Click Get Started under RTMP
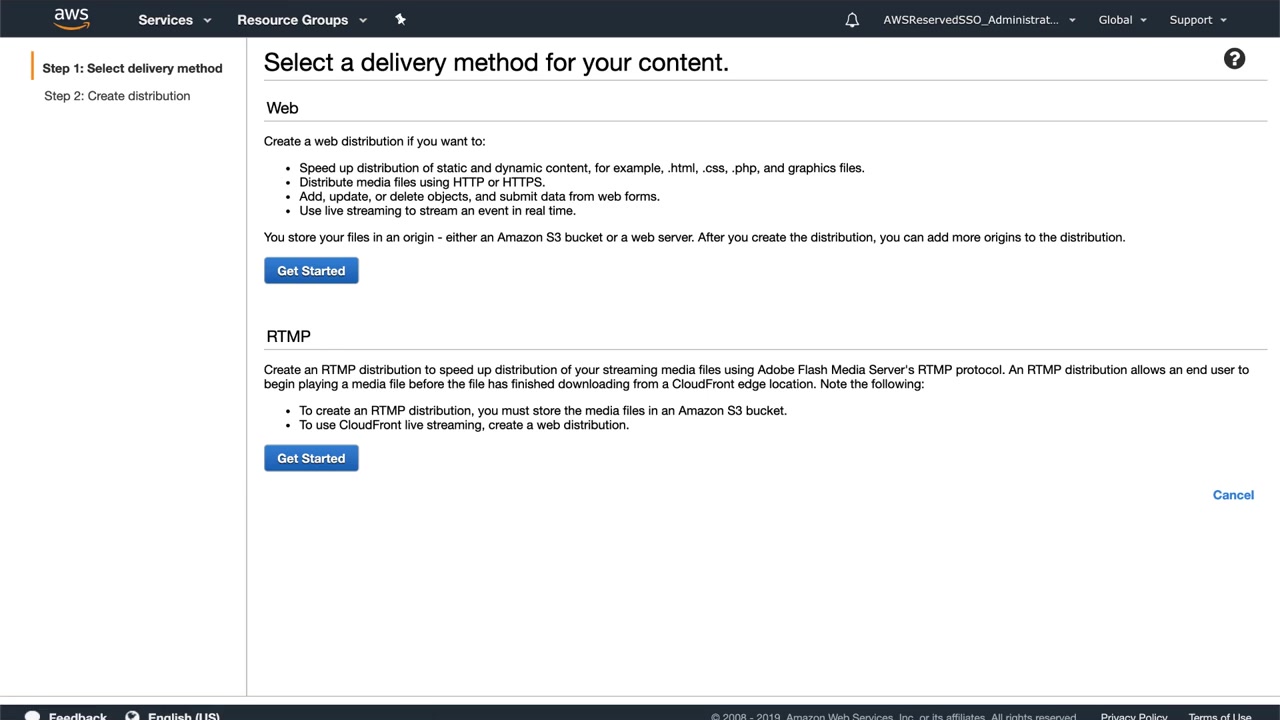Image resolution: width=1280 pixels, height=720 pixels. pyautogui.click(x=311, y=458)
